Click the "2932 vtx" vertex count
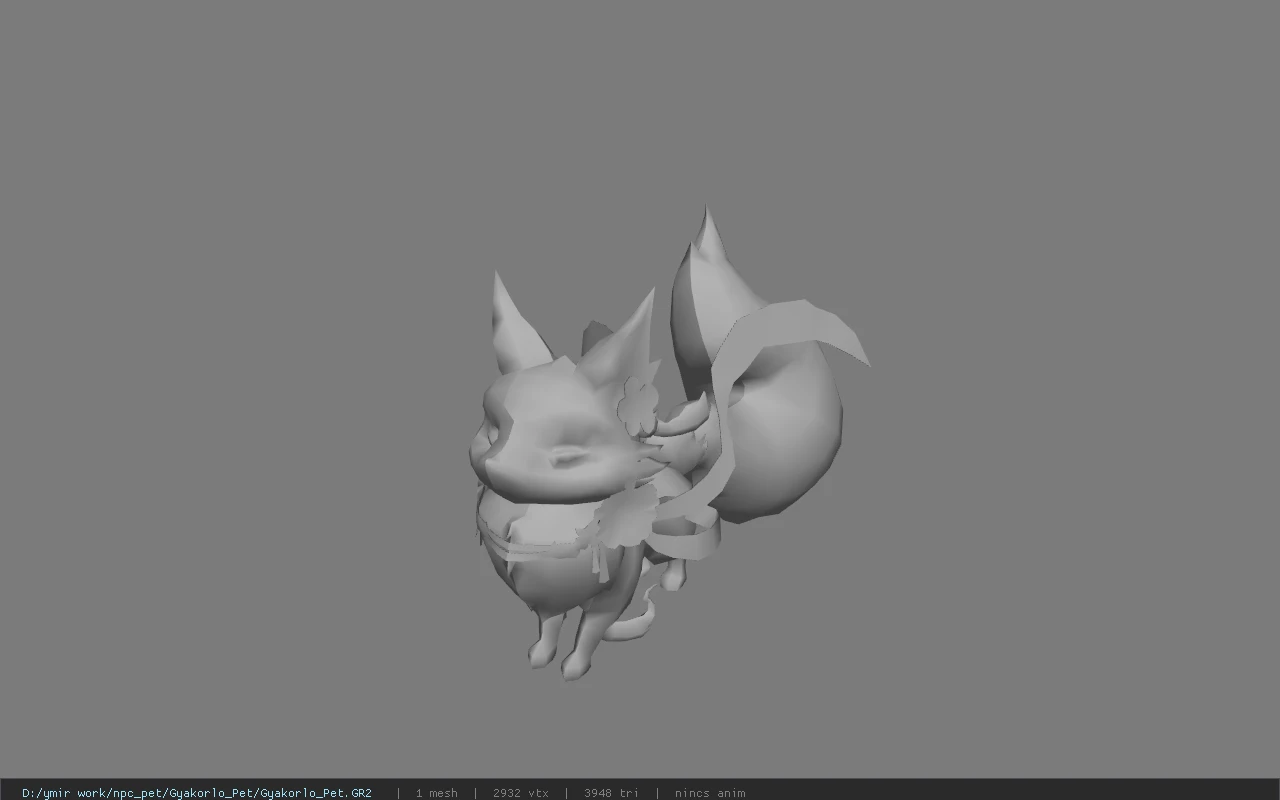The image size is (1280, 800). click(x=521, y=793)
